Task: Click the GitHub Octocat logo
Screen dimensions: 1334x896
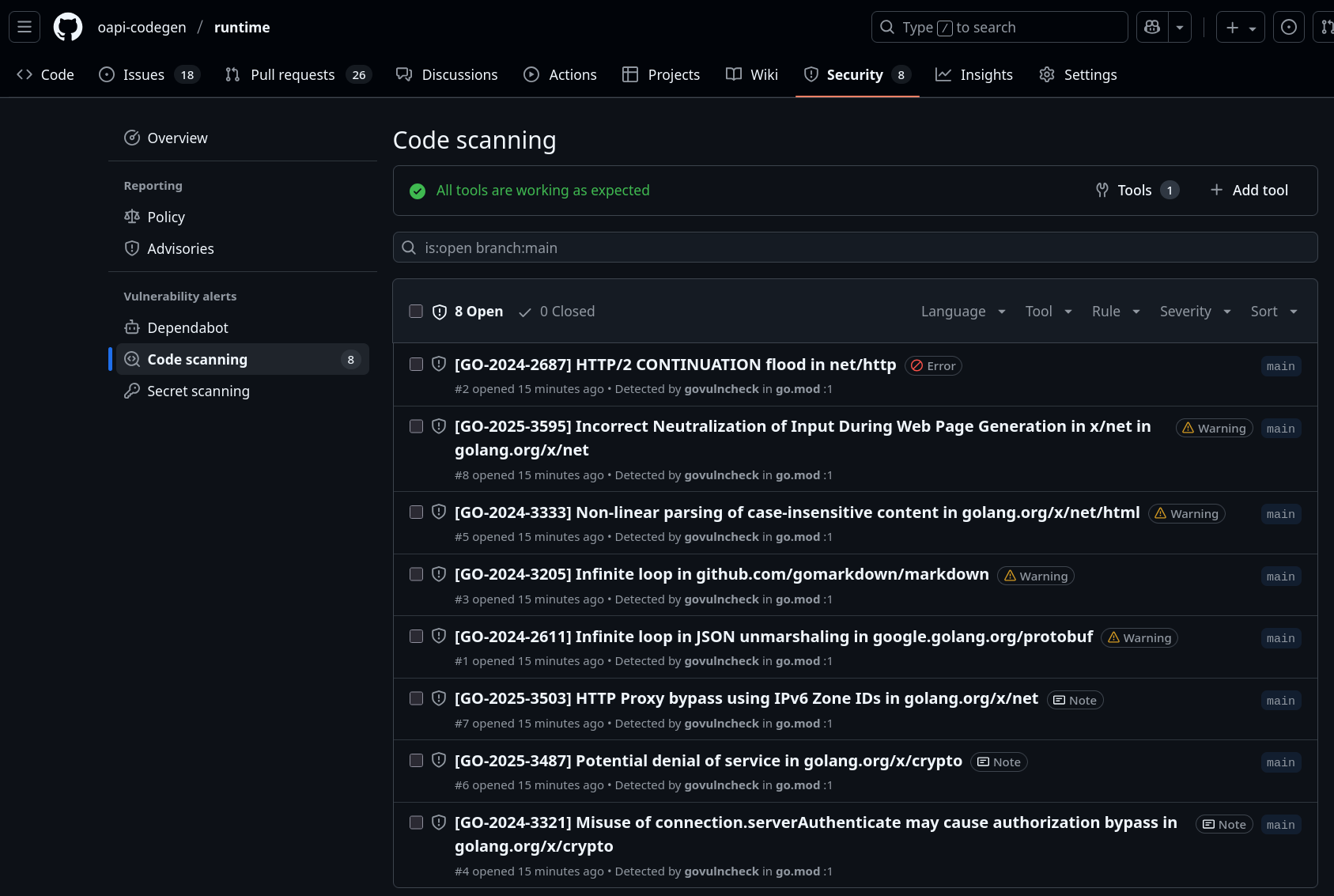Action: (68, 27)
